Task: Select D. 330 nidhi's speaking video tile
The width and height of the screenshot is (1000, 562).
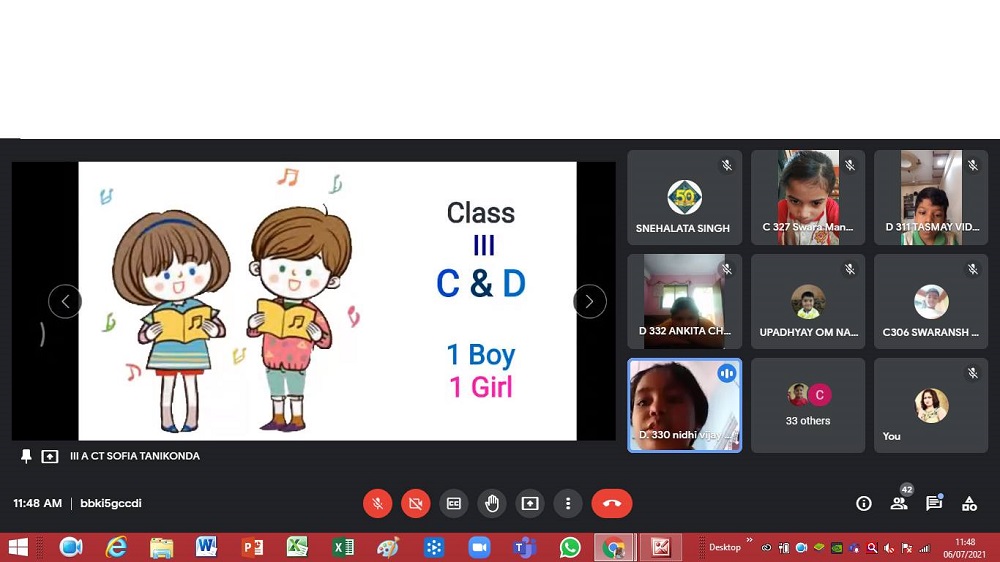Action: coord(684,405)
